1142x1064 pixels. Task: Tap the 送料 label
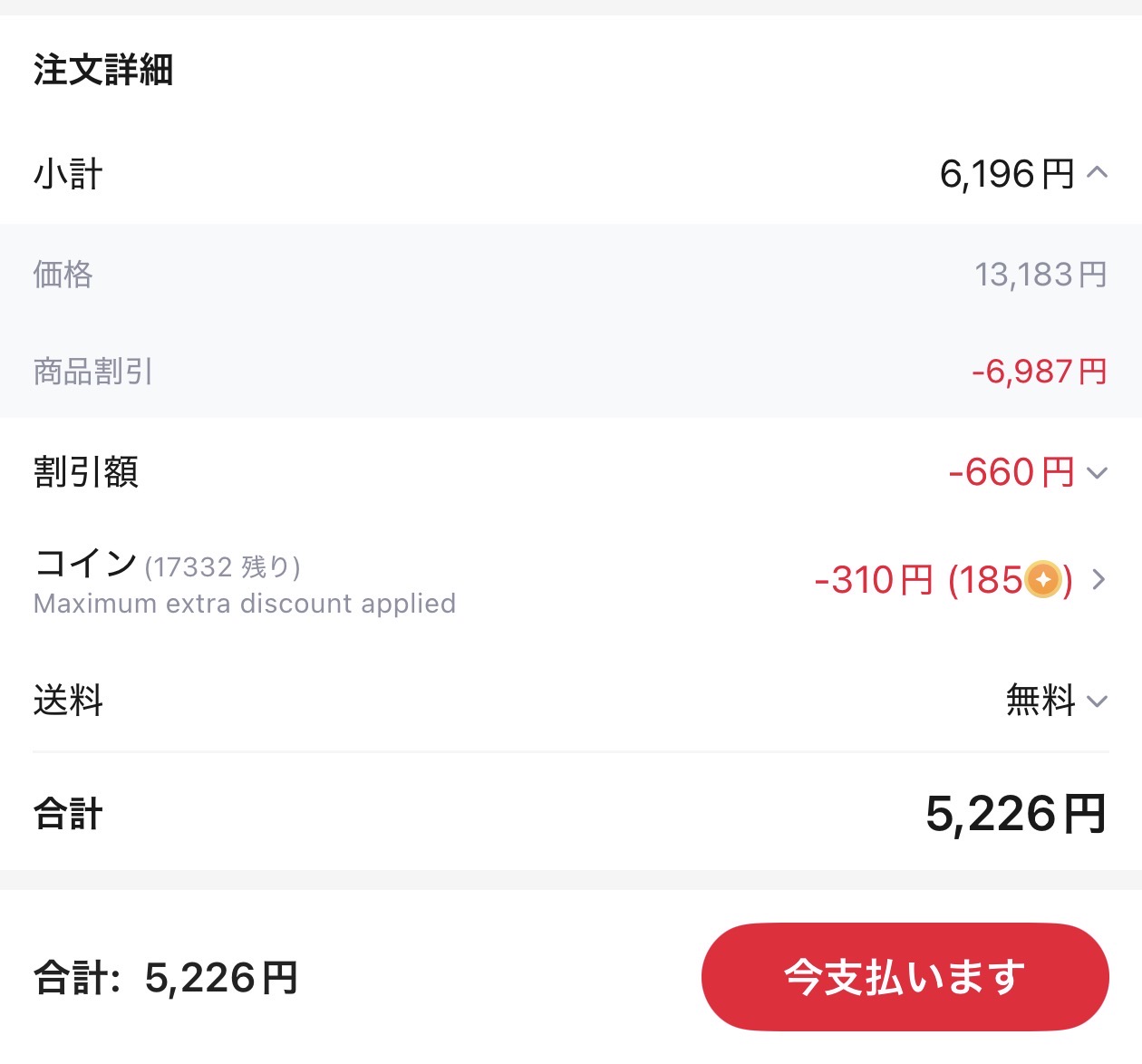tap(68, 701)
